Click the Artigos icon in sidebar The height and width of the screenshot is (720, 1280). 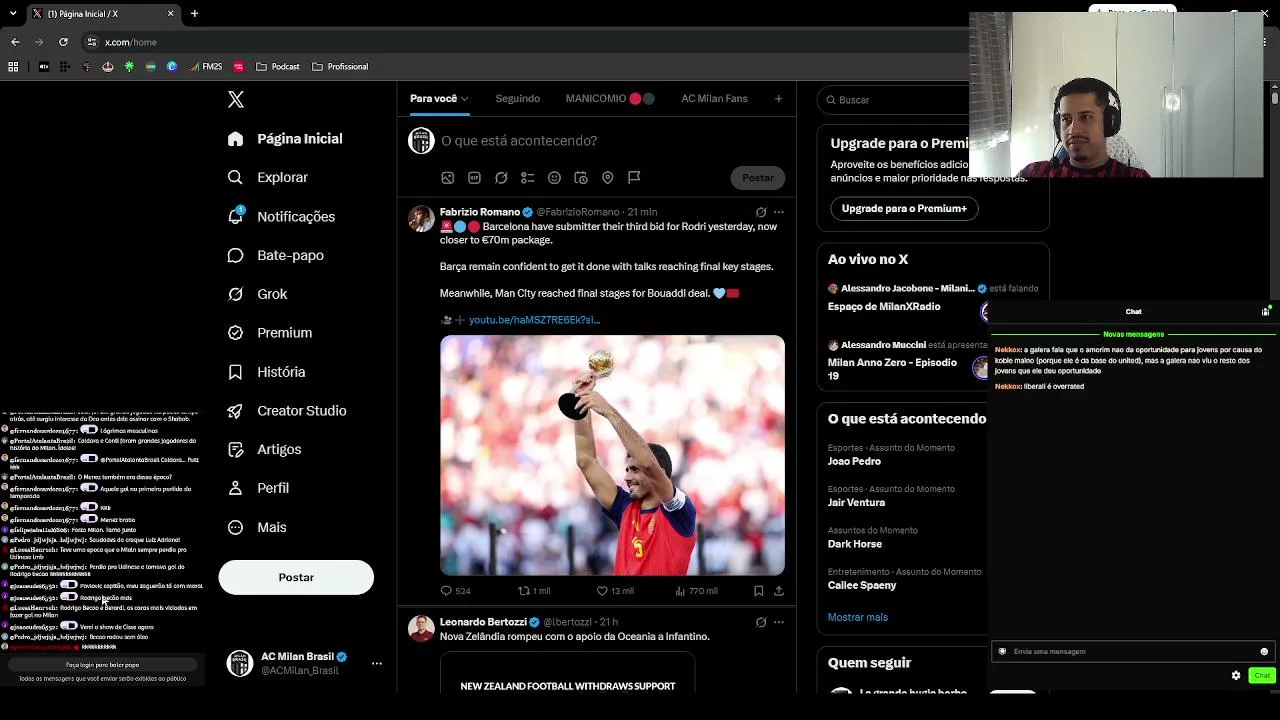[235, 449]
